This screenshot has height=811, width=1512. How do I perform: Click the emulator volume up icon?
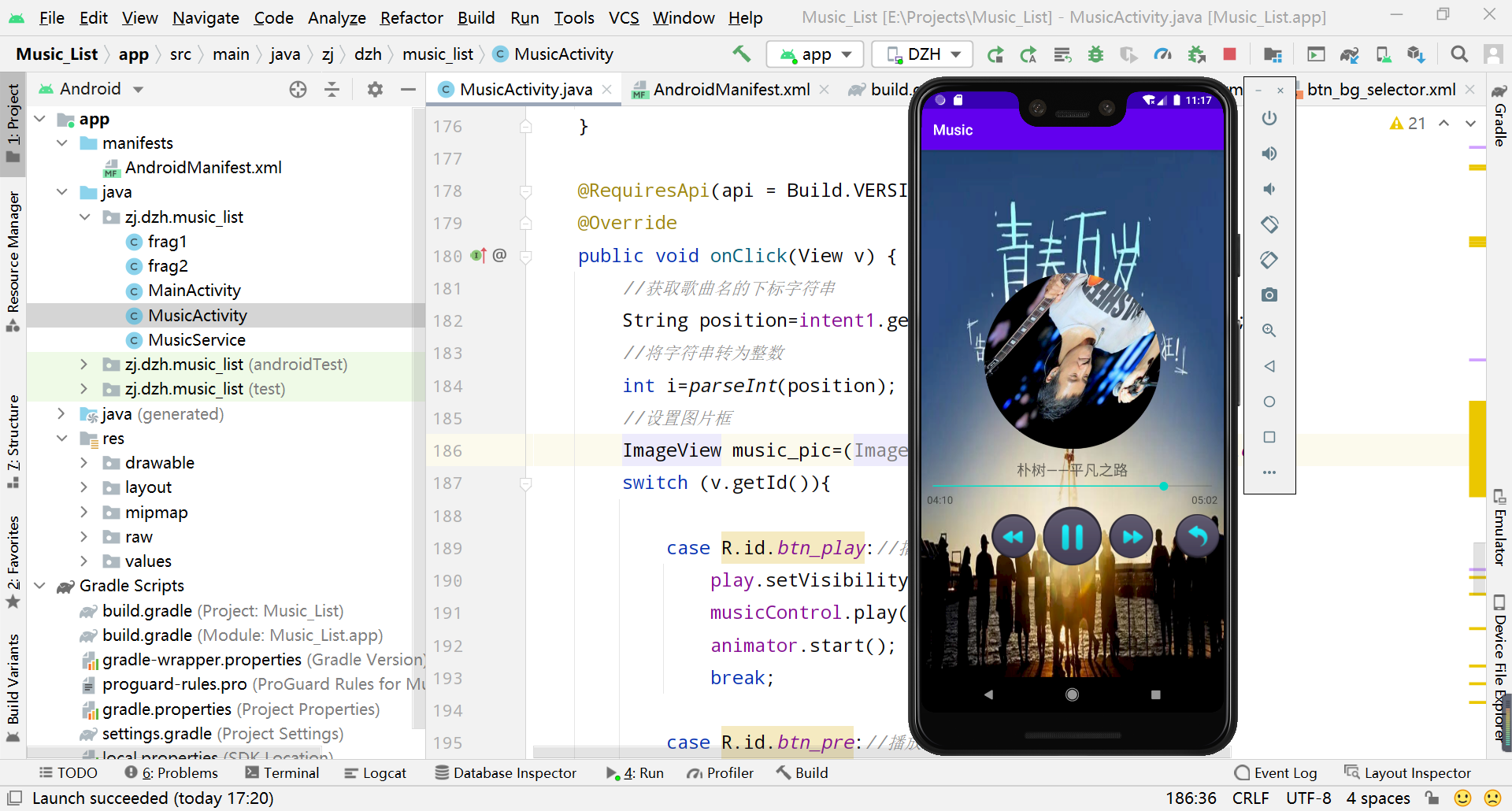click(x=1269, y=154)
